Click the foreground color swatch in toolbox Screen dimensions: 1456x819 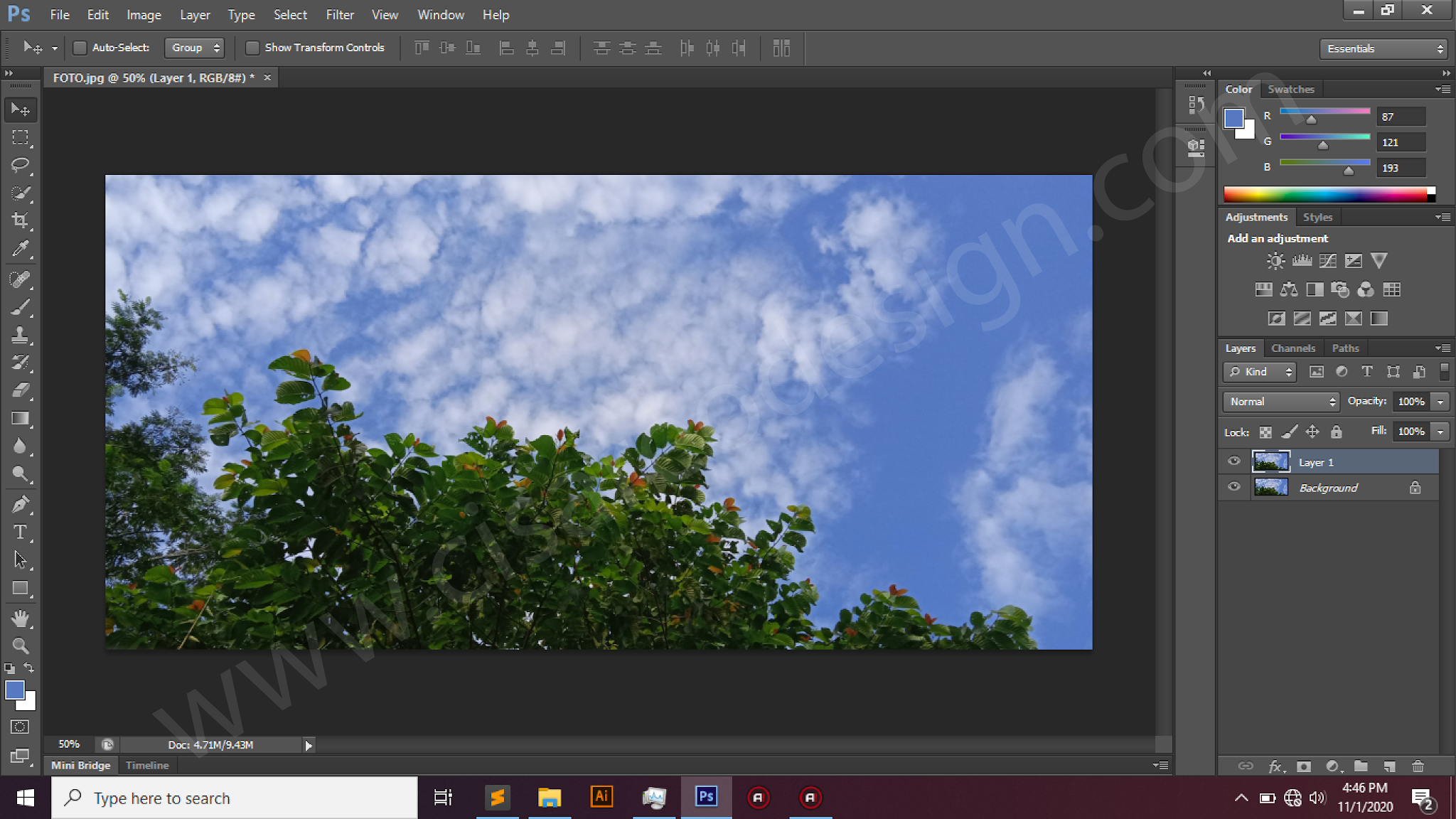(14, 690)
